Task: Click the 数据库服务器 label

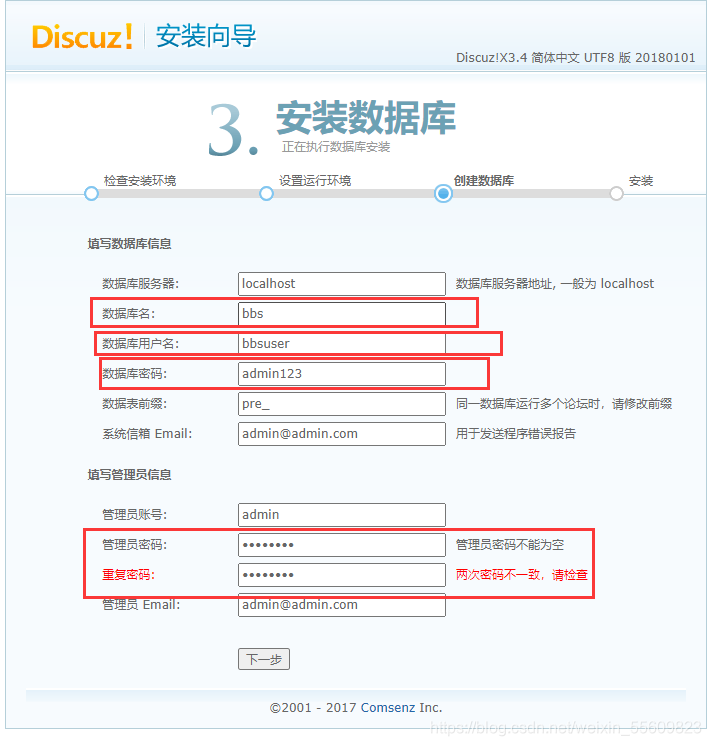Action: click(140, 284)
